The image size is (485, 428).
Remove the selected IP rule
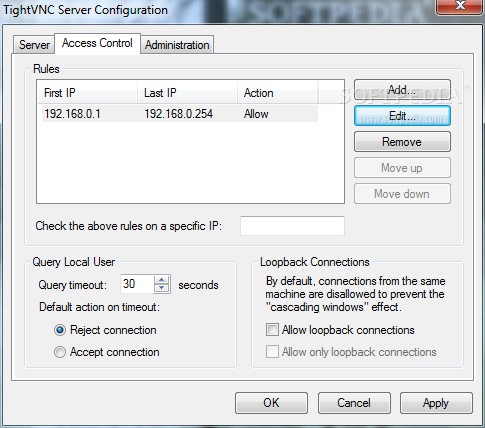[x=402, y=142]
